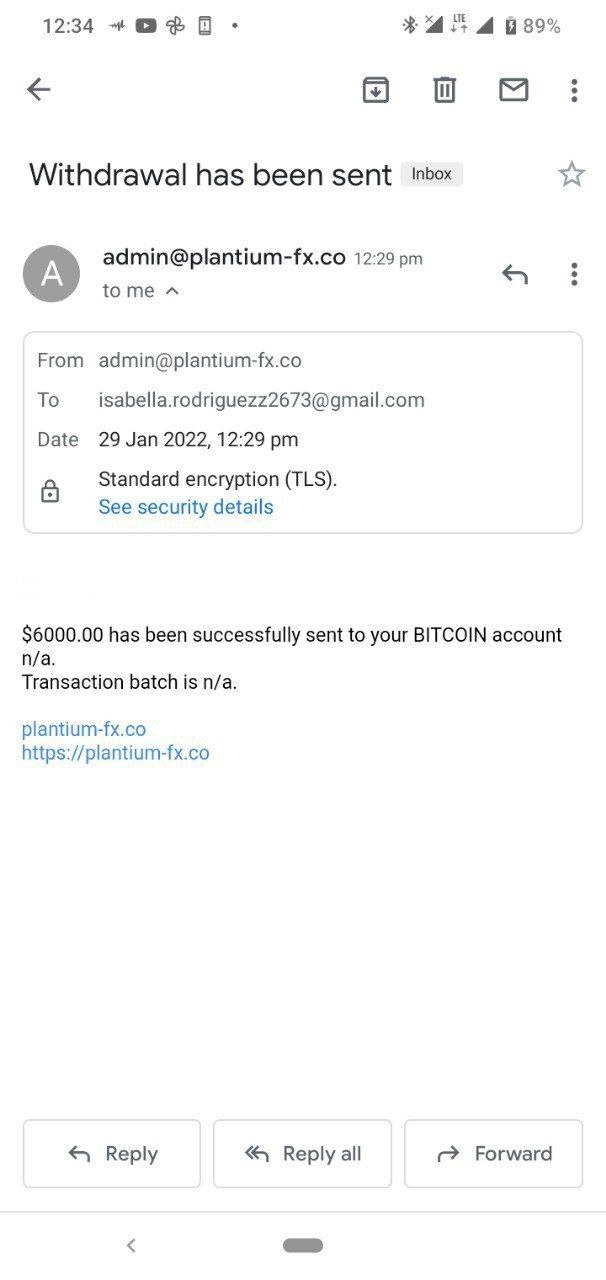This screenshot has height=1280, width=606.
Task: Tap the home pill in the navigation bar
Action: point(303,1245)
